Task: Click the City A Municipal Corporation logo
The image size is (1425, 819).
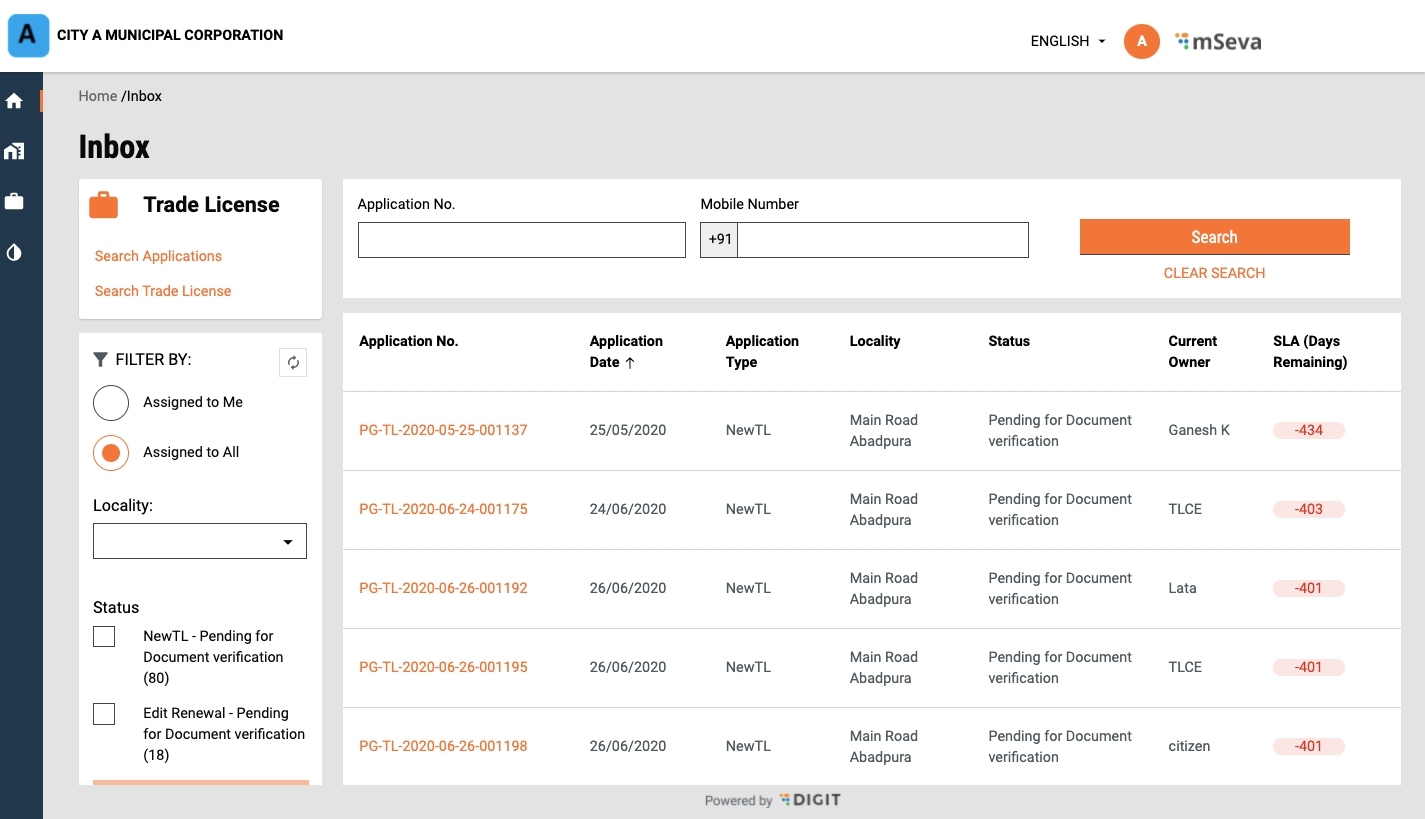Action: (x=28, y=35)
